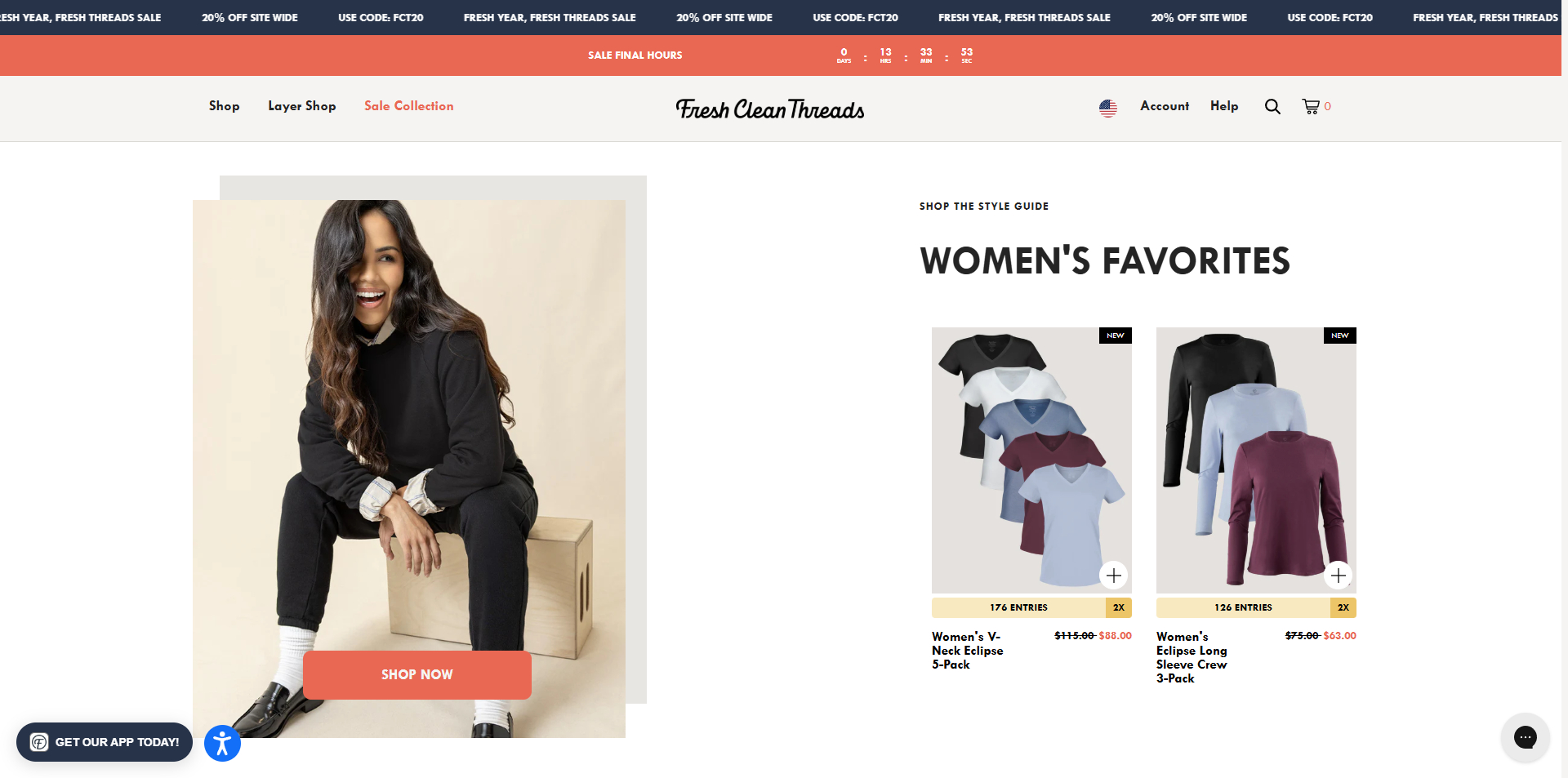Go to Sale Collection
This screenshot has height=778, width=1568.
[409, 106]
